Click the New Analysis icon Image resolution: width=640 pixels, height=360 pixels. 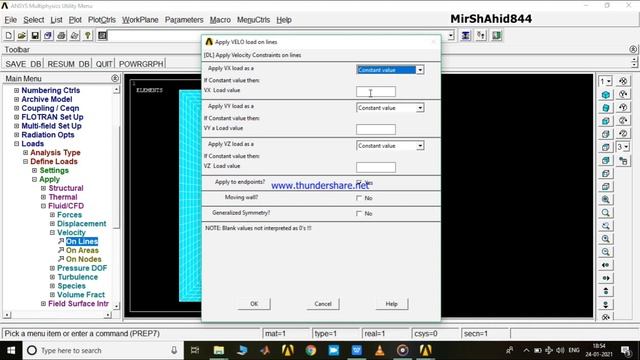point(9,36)
